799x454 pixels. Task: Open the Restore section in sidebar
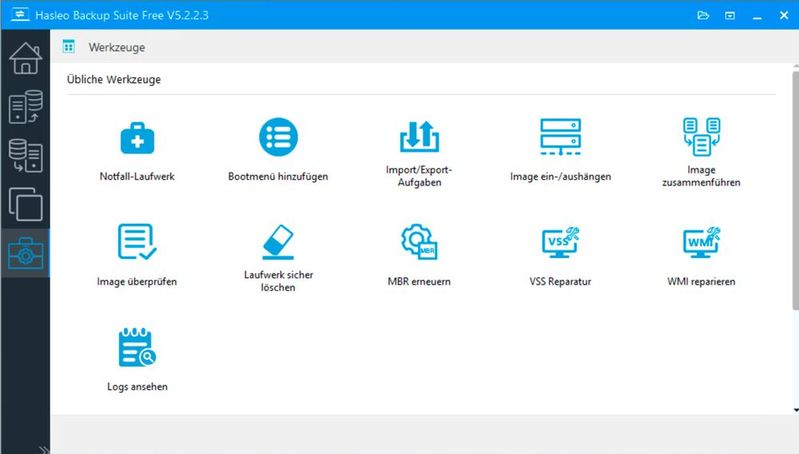pyautogui.click(x=25, y=155)
